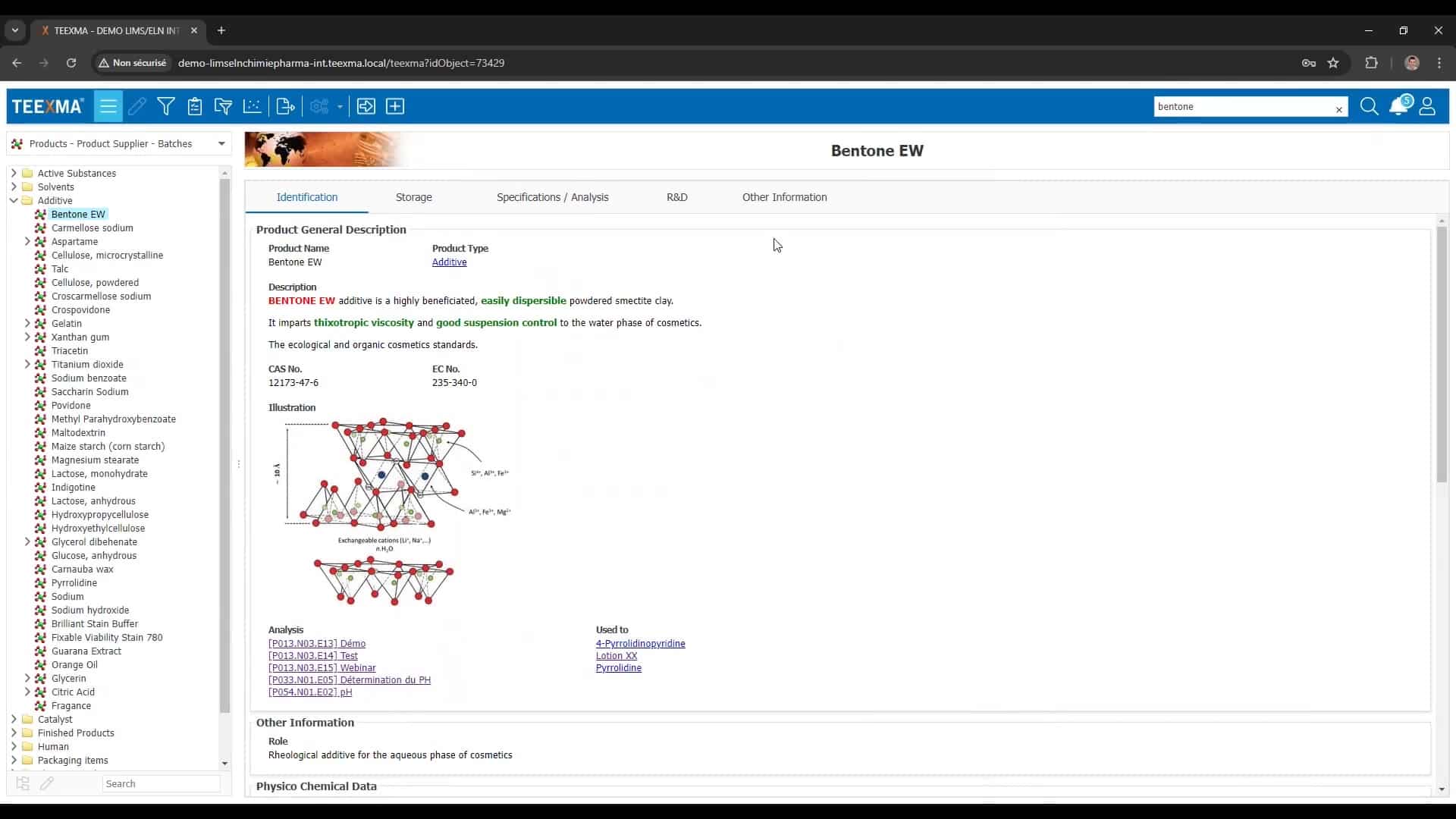
Task: Switch to the Storage tab
Action: (413, 197)
